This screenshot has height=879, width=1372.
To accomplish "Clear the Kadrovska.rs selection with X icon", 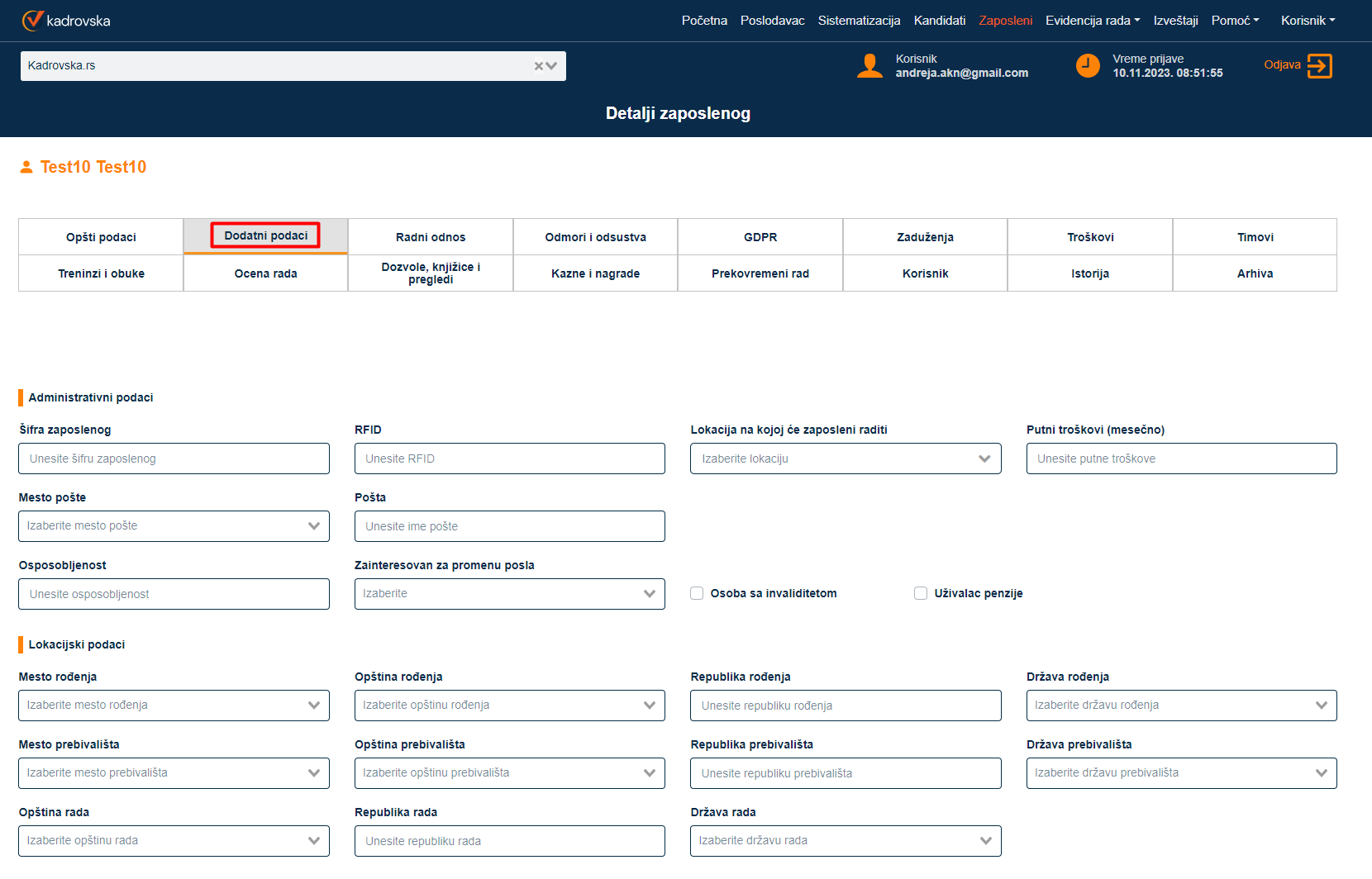I will [539, 66].
